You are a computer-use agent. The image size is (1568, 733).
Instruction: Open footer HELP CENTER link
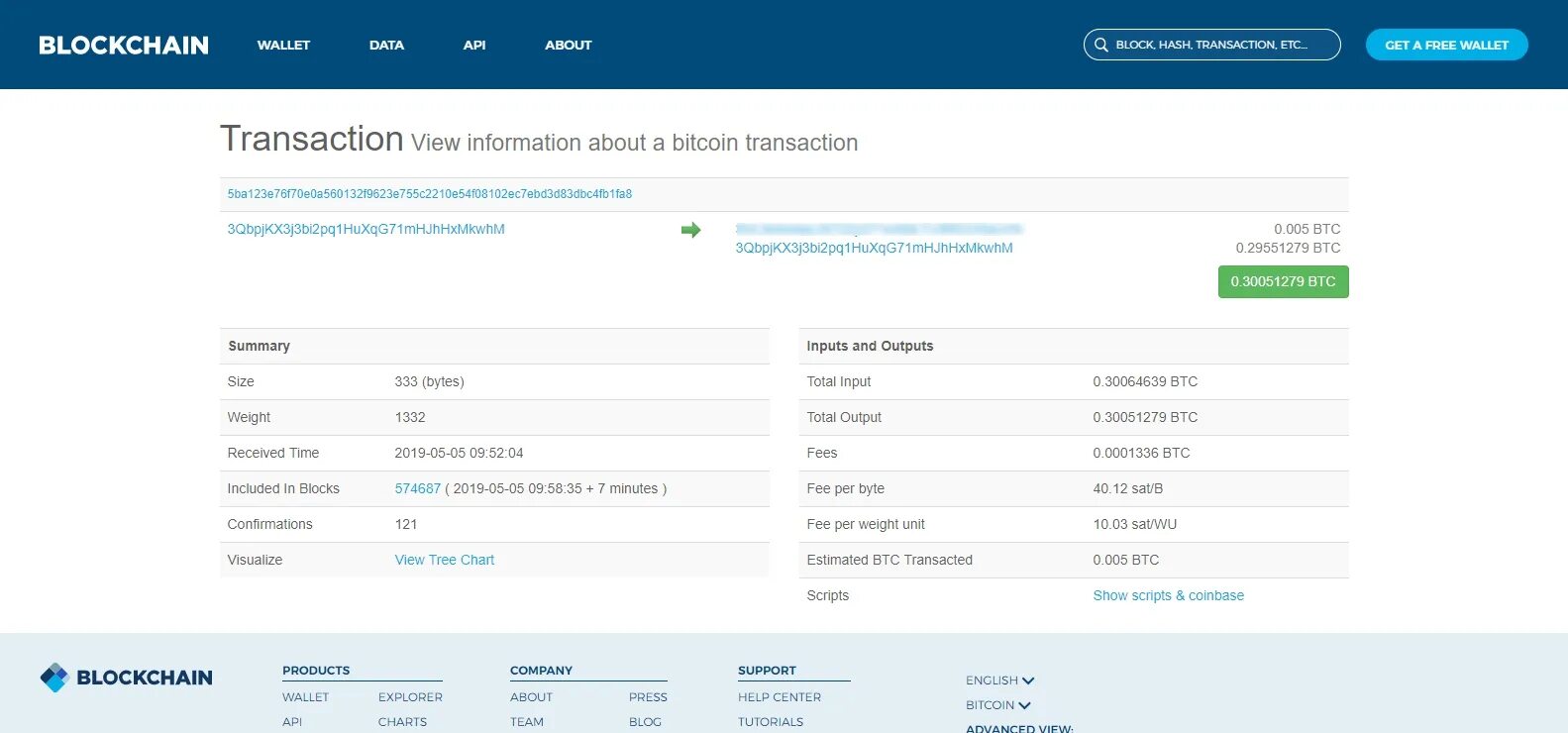[780, 697]
